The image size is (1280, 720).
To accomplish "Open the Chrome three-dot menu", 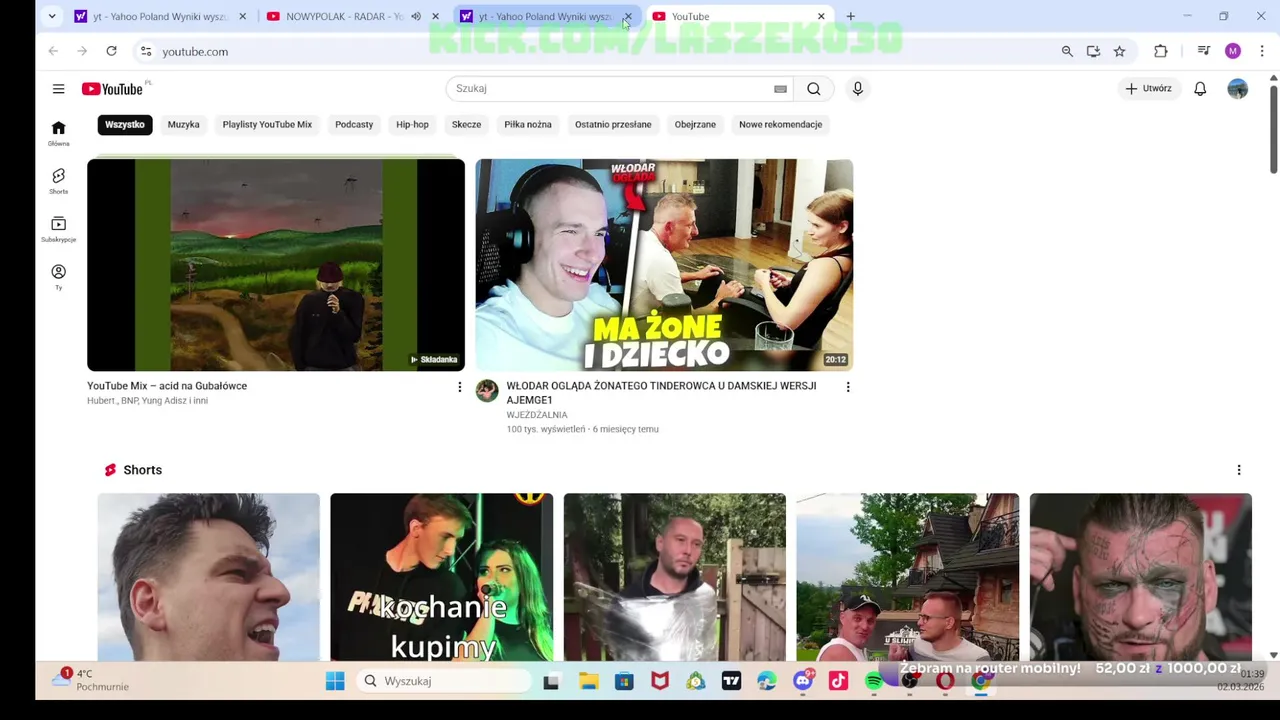I will click(x=1262, y=51).
